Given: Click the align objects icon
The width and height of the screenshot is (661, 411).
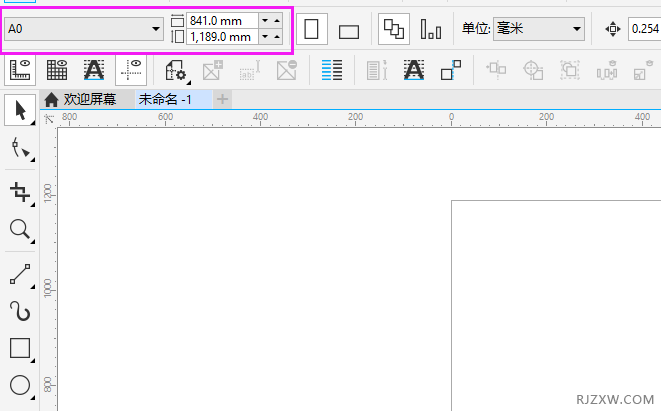Looking at the screenshot, I should 496,70.
